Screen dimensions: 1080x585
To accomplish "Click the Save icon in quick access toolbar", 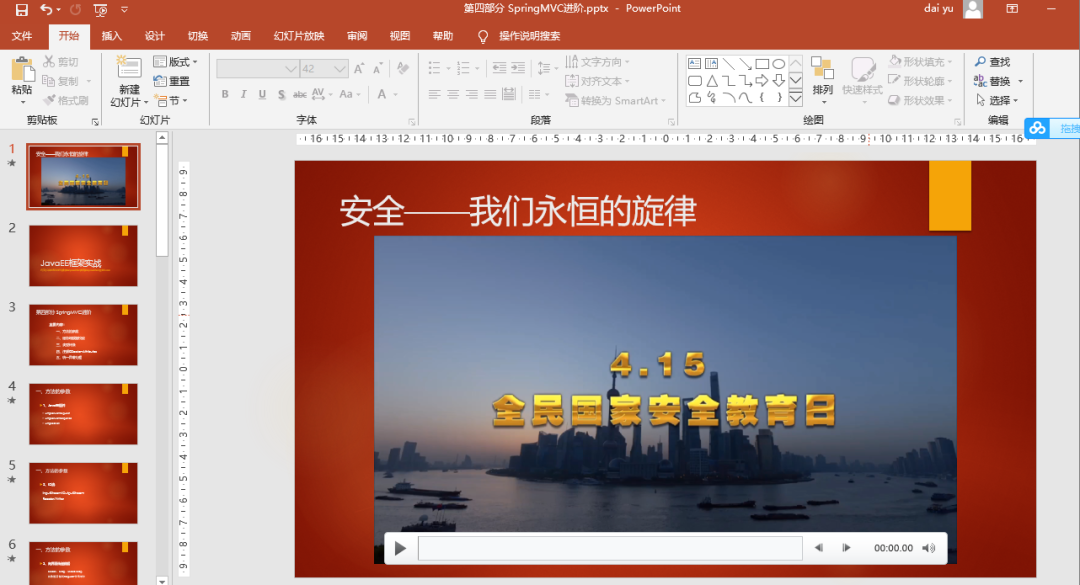I will pos(22,9).
